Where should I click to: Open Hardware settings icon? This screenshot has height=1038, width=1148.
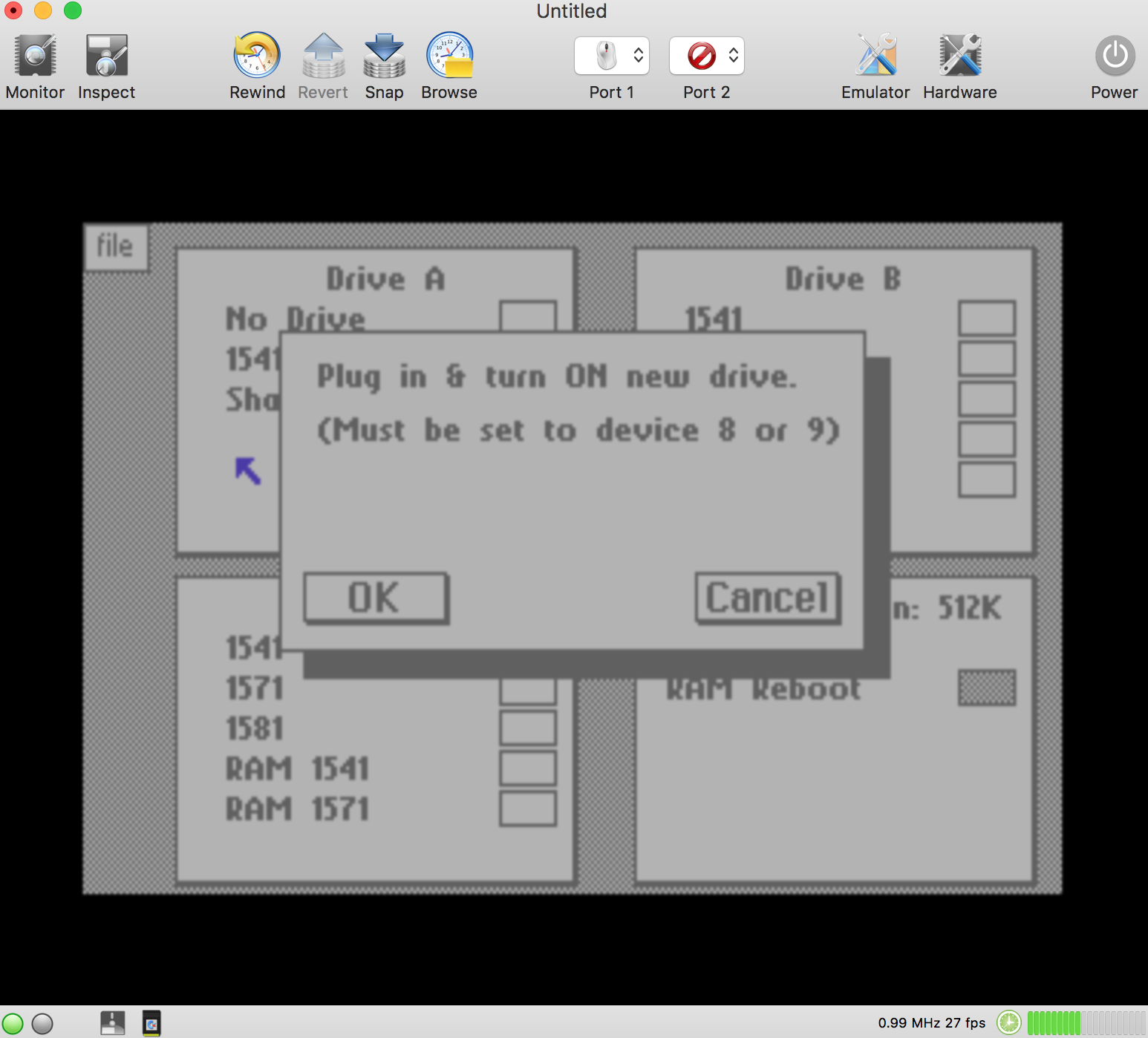960,56
